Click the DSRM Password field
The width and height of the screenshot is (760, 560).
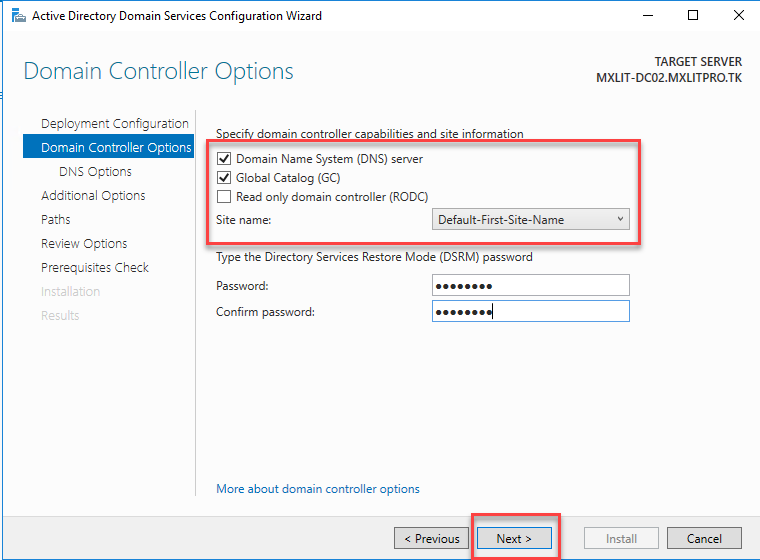[x=531, y=286]
